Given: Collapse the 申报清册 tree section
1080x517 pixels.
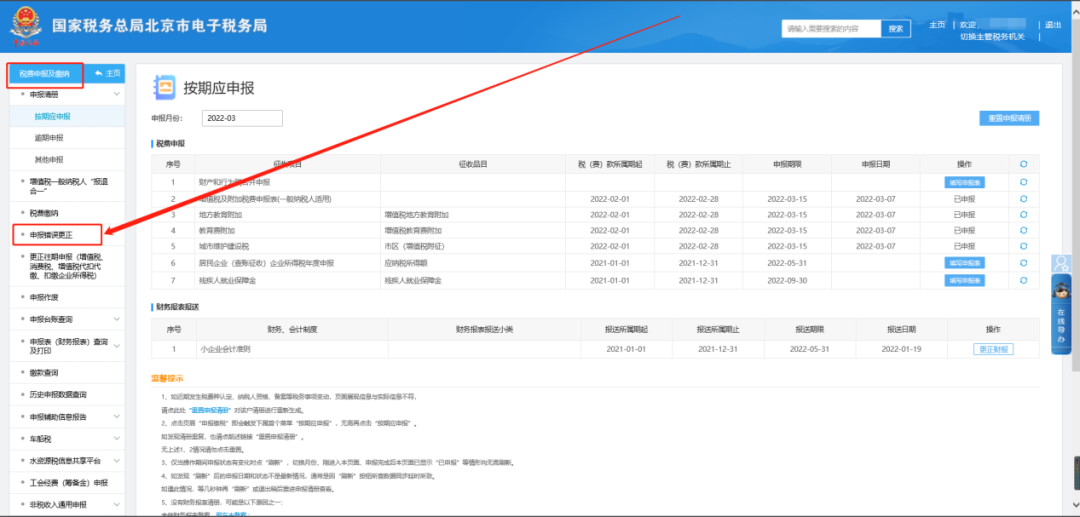Looking at the screenshot, I should point(117,95).
